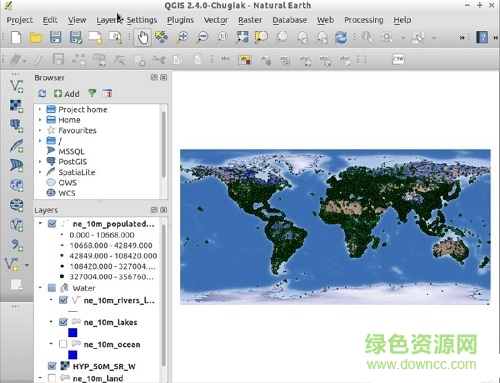500x383 pixels.
Task: Toggle the Water group checkbox
Action: (x=52, y=288)
